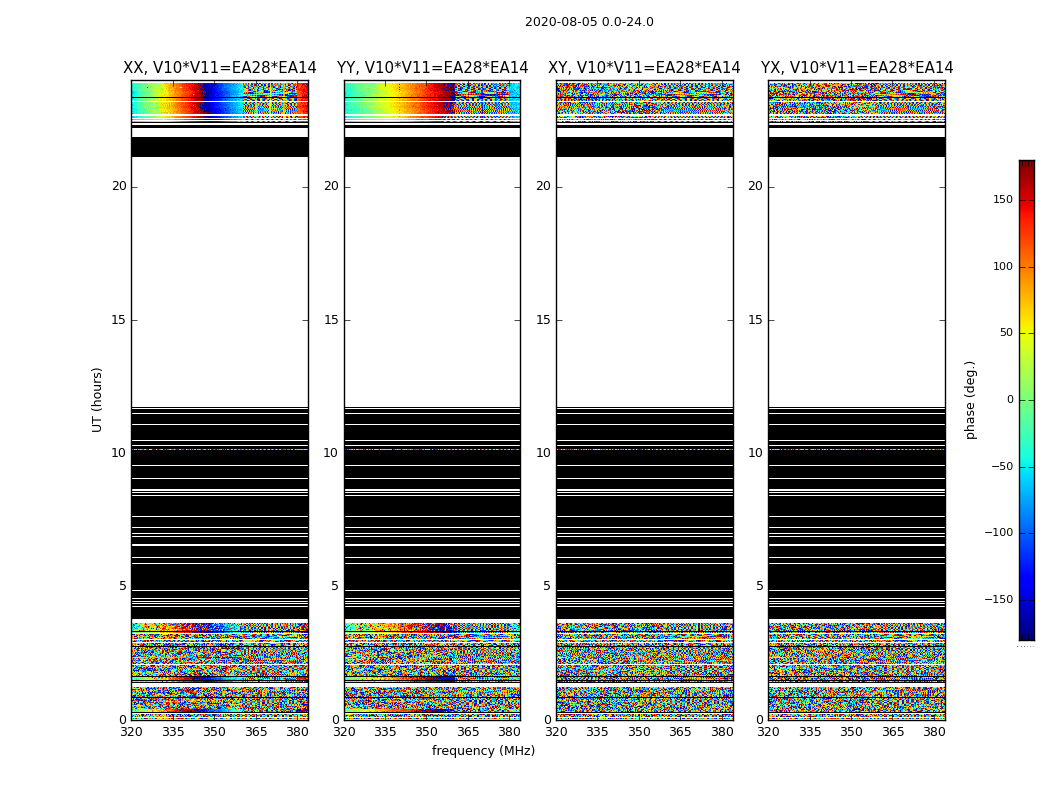The width and height of the screenshot is (1050, 800).
Task: Click the XY panel title
Action: point(644,68)
